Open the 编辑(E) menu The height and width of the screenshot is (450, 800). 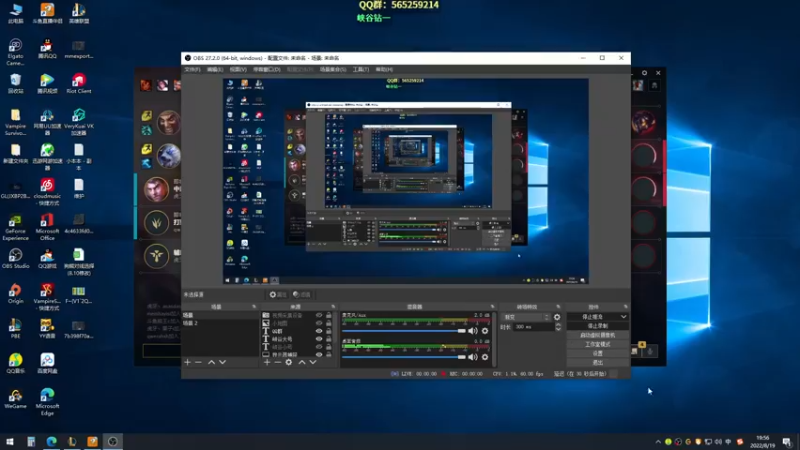(x=215, y=69)
